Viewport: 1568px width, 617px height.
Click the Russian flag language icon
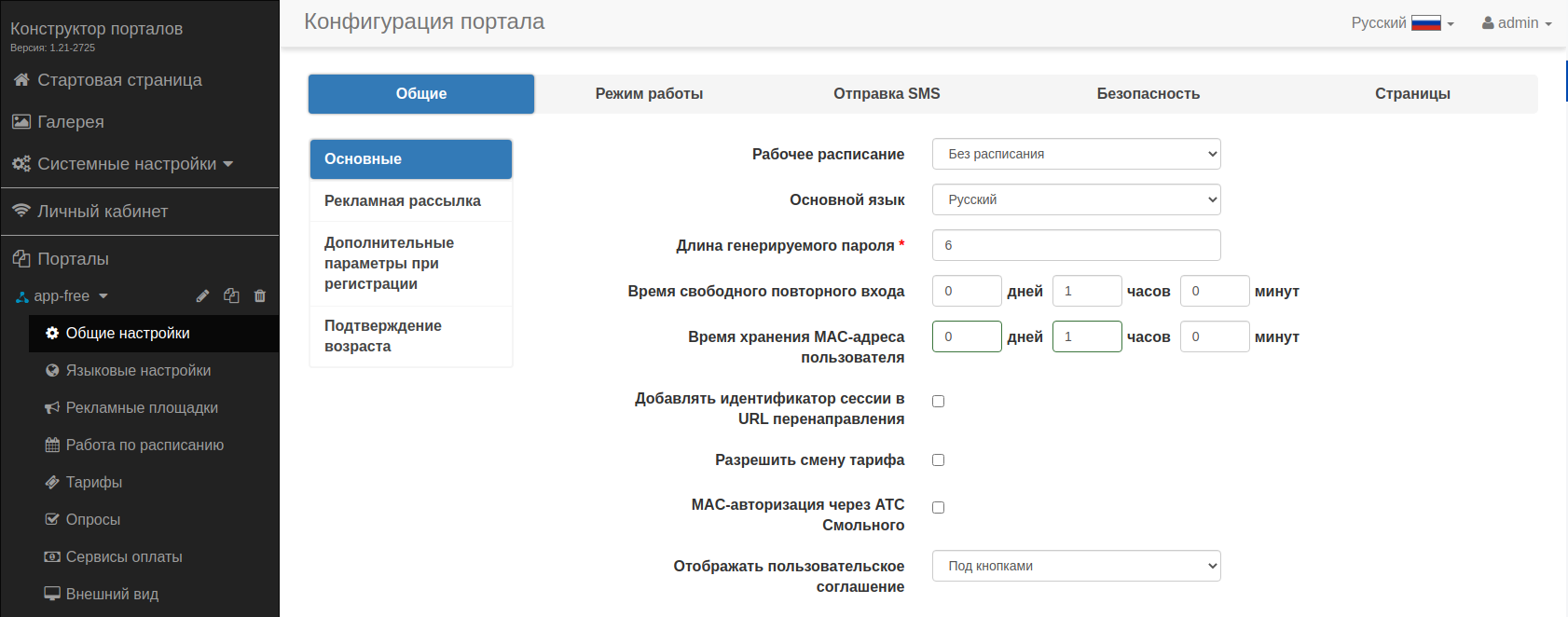tap(1425, 23)
